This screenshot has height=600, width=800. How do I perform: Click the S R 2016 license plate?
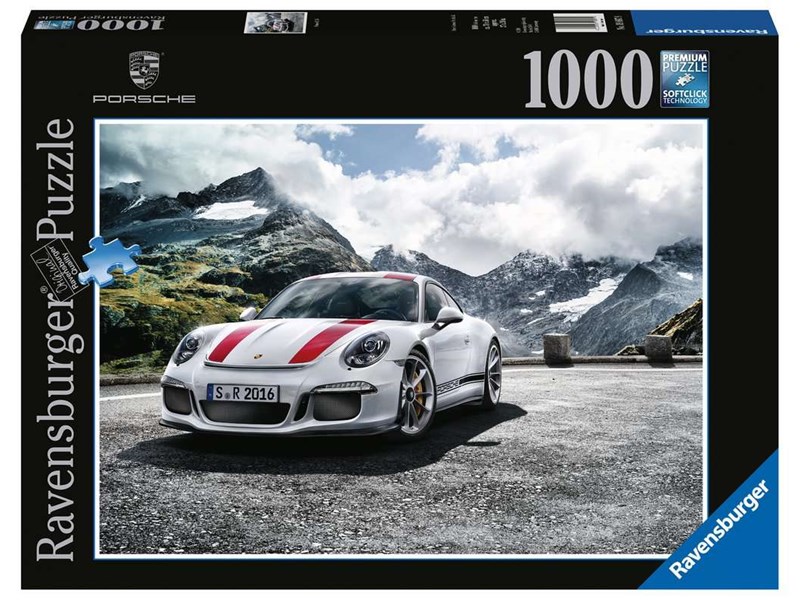pyautogui.click(x=243, y=393)
